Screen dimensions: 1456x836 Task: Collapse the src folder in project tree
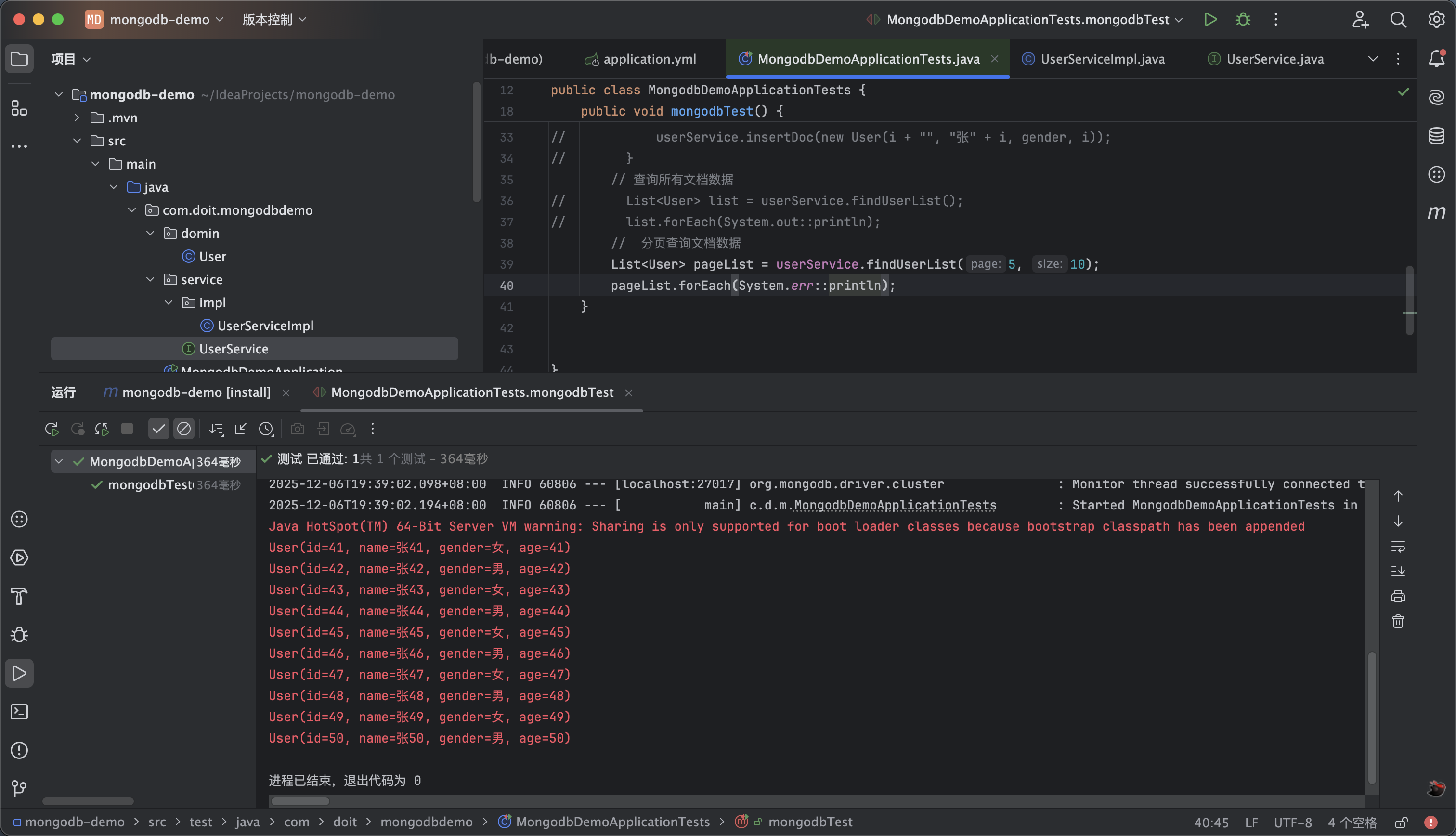(x=77, y=141)
